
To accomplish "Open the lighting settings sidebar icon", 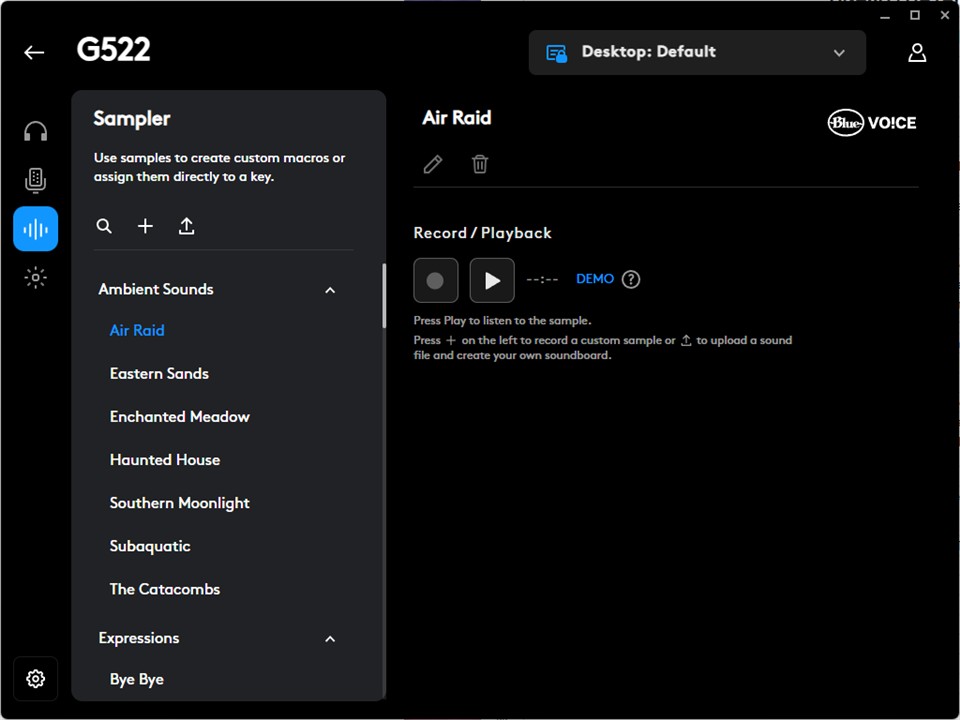I will point(36,278).
